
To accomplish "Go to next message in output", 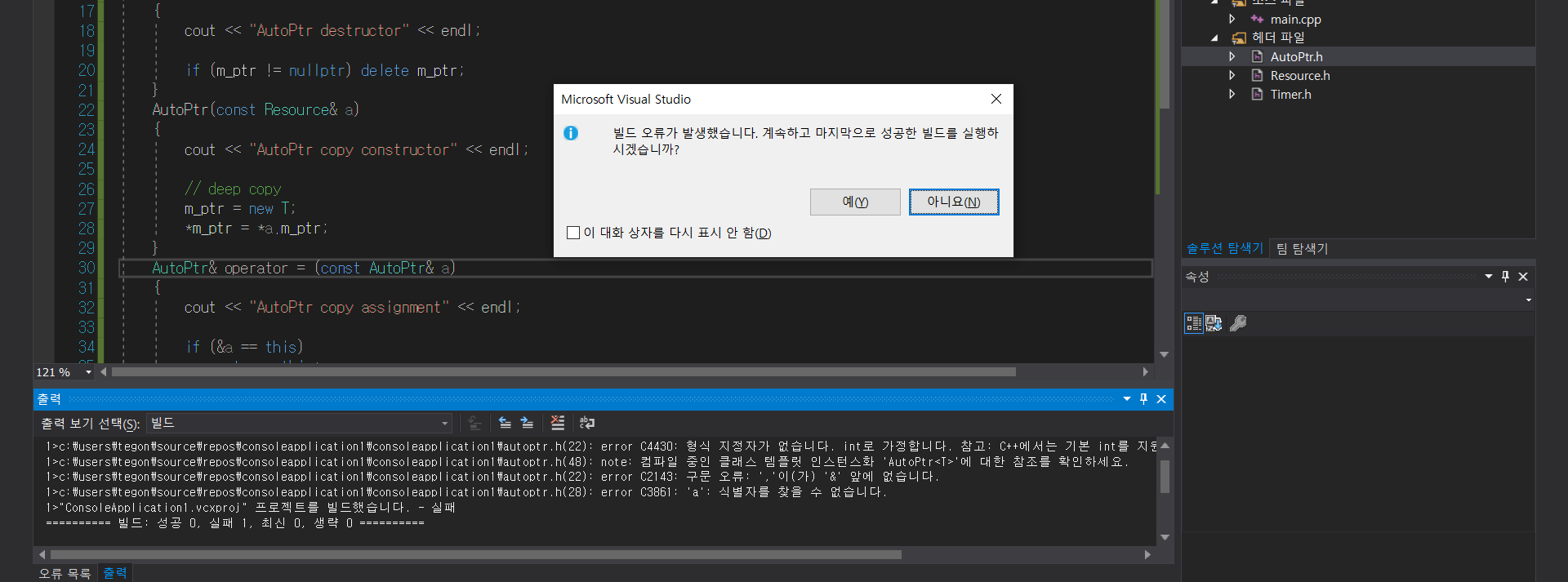I will tap(528, 423).
